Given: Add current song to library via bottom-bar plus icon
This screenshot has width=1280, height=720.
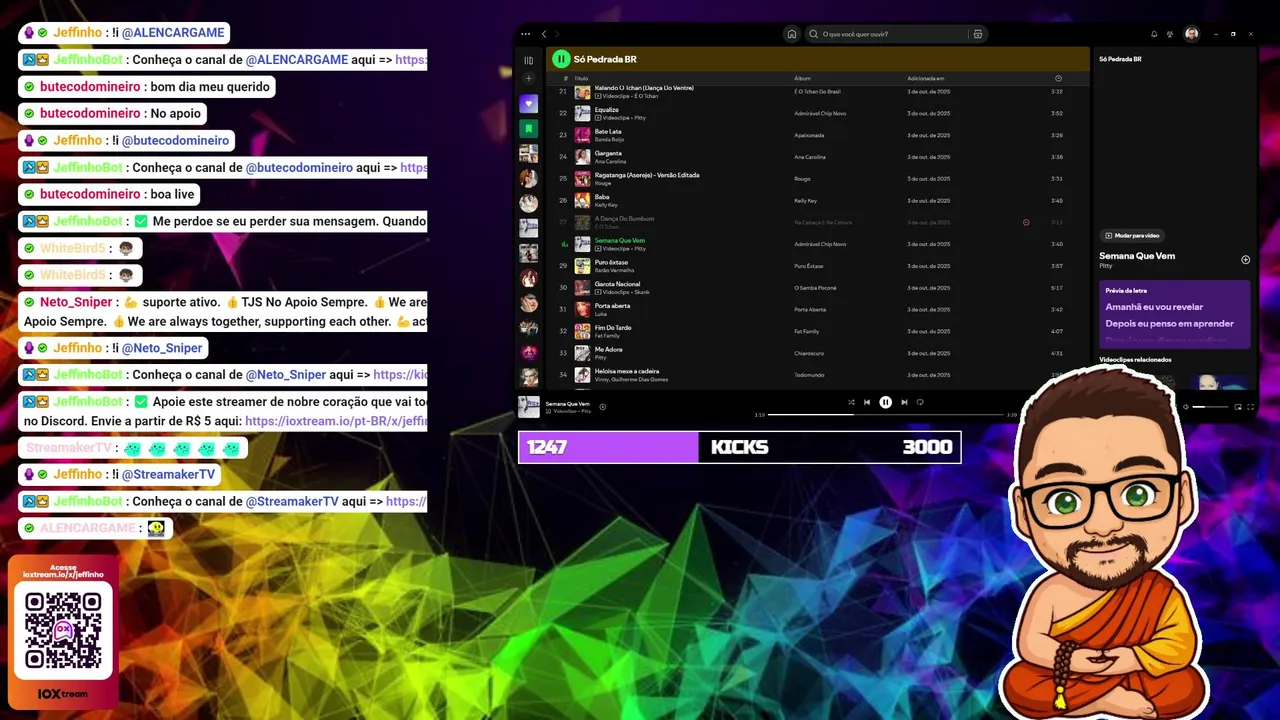Looking at the screenshot, I should coord(603,407).
